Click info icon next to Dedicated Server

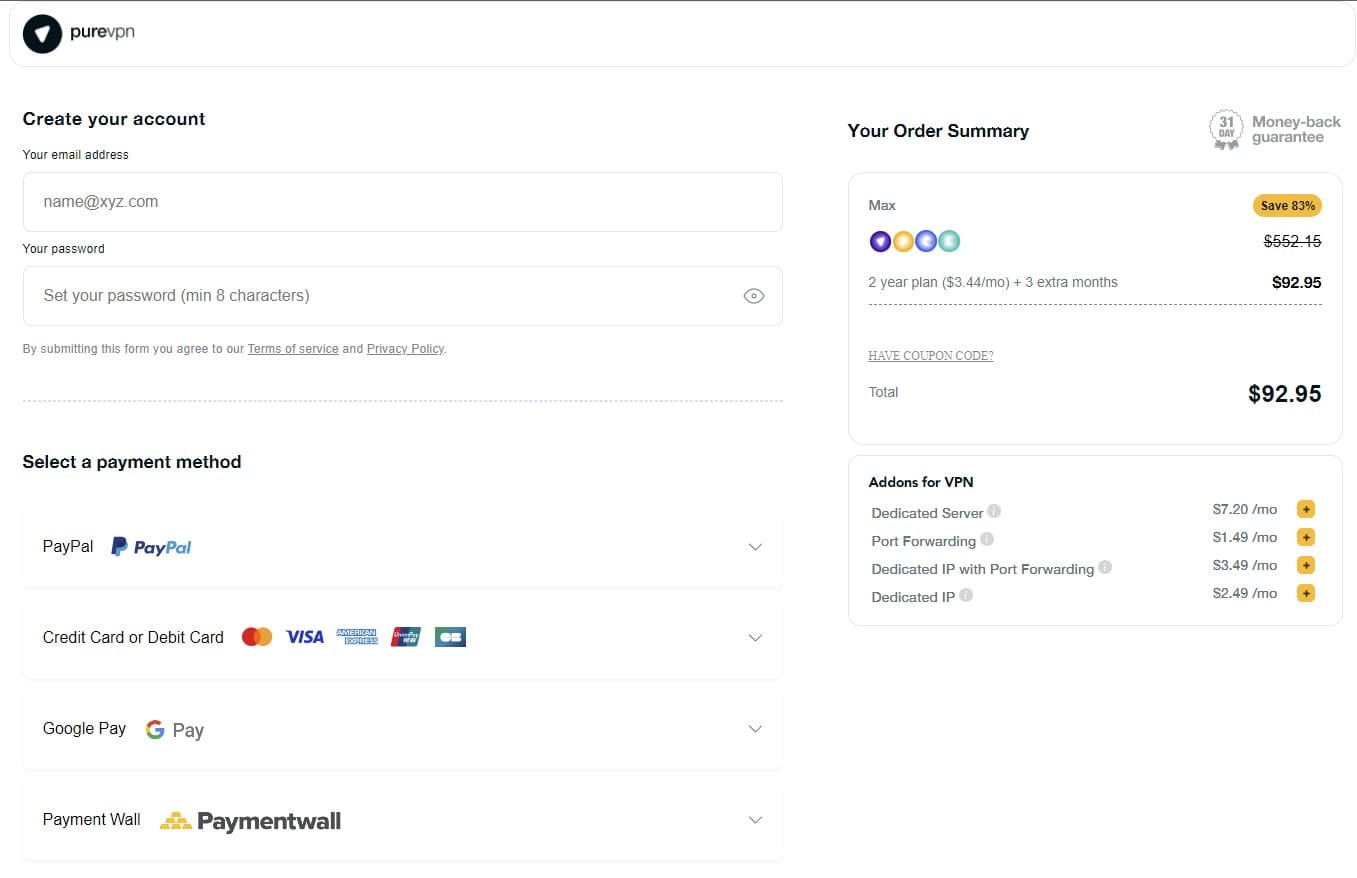[x=994, y=511]
